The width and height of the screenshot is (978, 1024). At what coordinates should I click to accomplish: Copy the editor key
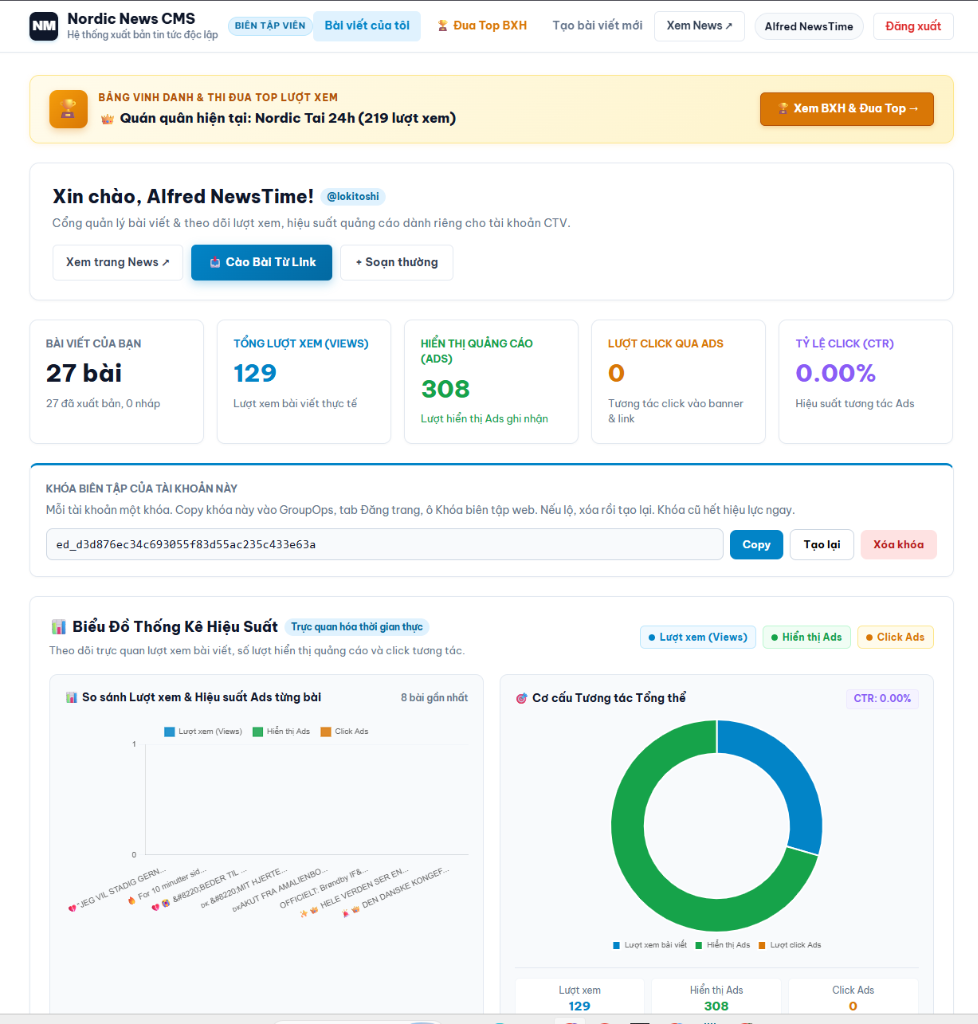point(756,545)
